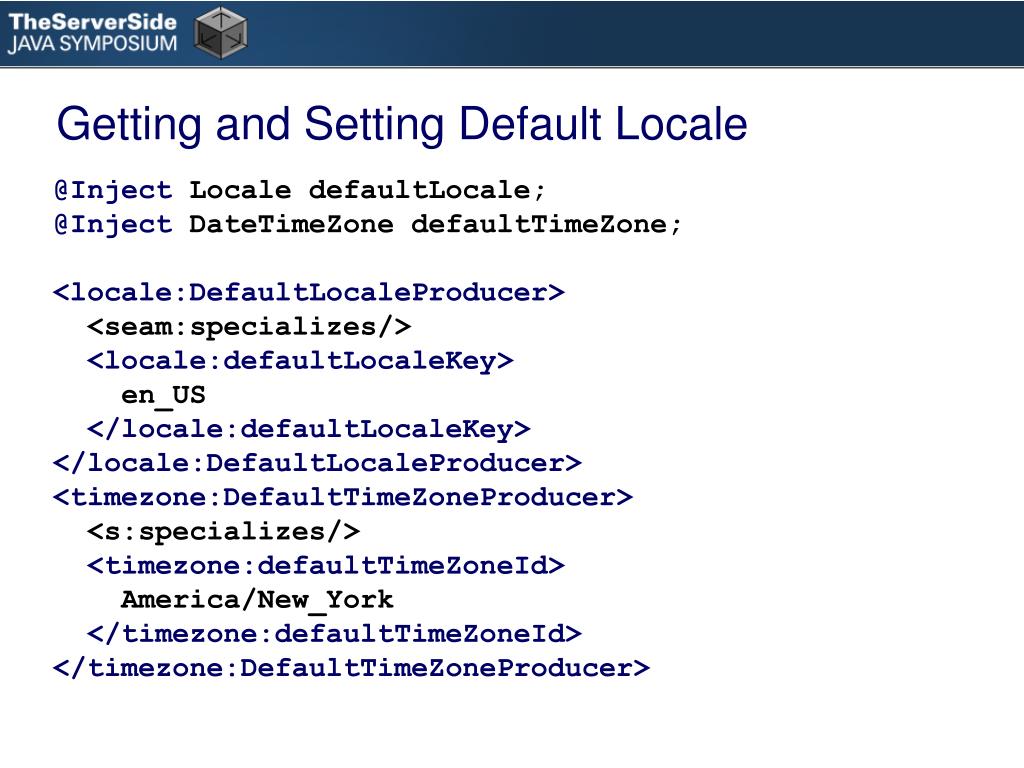The width and height of the screenshot is (1024, 768).
Task: Click the <s:specializes/> line
Action: coord(223,532)
